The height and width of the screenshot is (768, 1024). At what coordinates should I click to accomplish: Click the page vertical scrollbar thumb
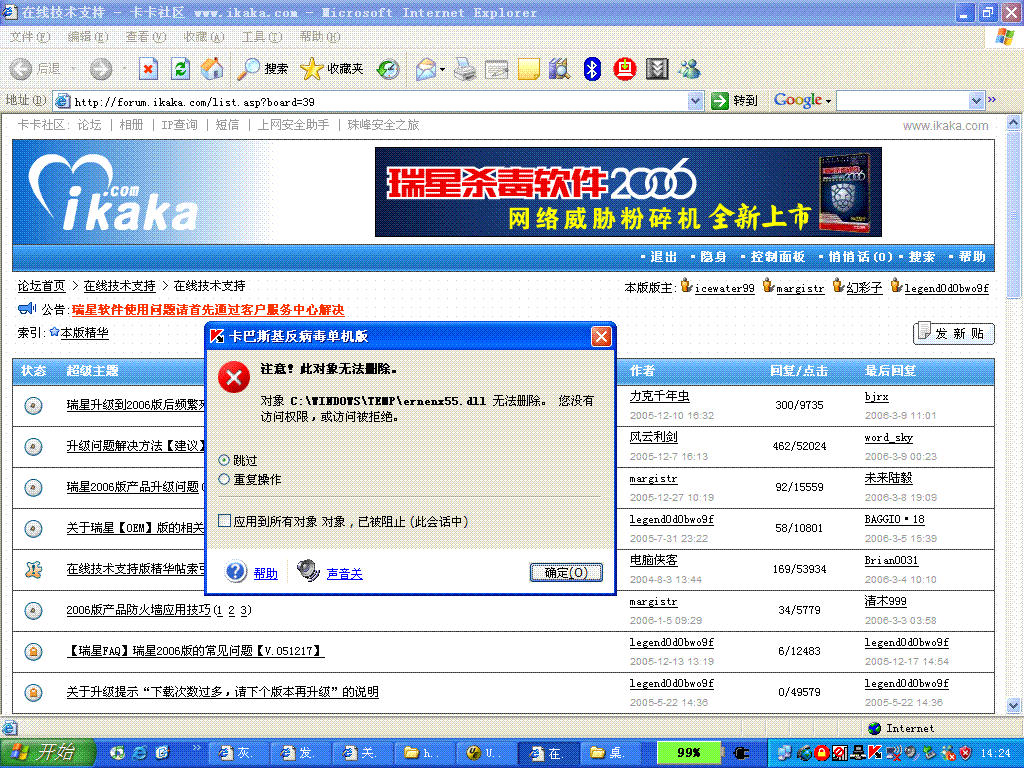[1014, 215]
